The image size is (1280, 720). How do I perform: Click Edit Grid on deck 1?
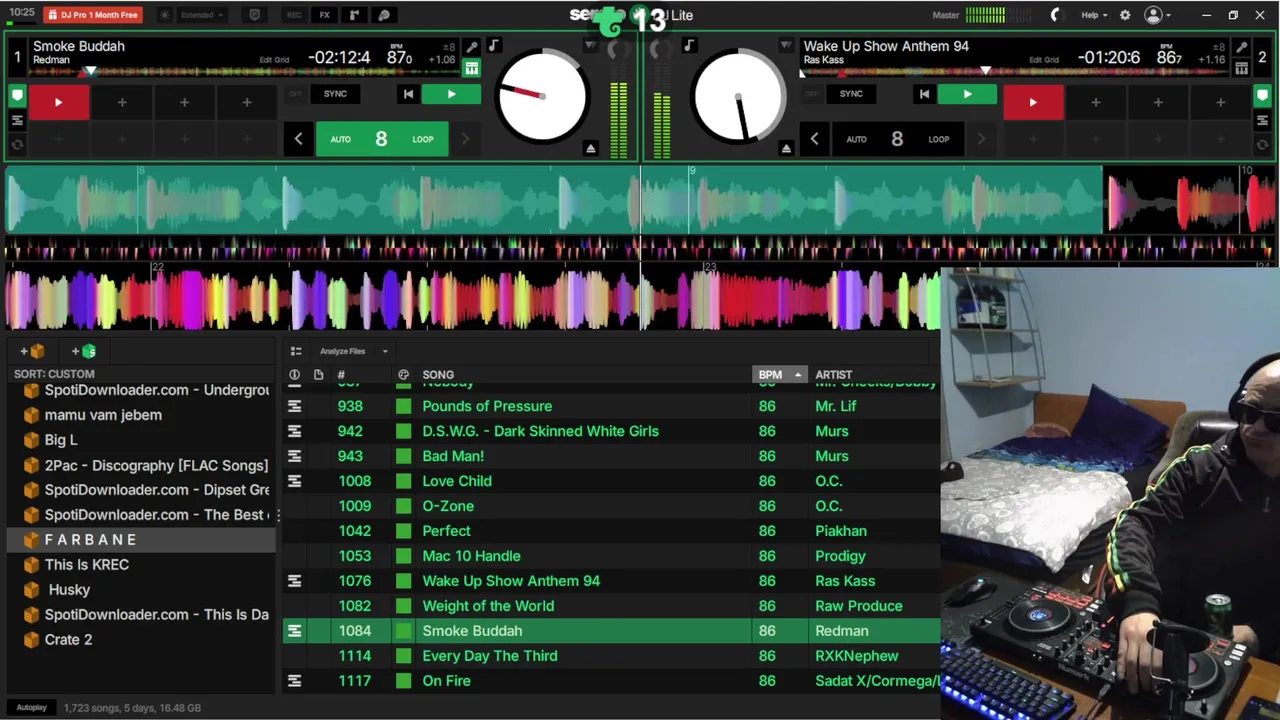(x=274, y=60)
